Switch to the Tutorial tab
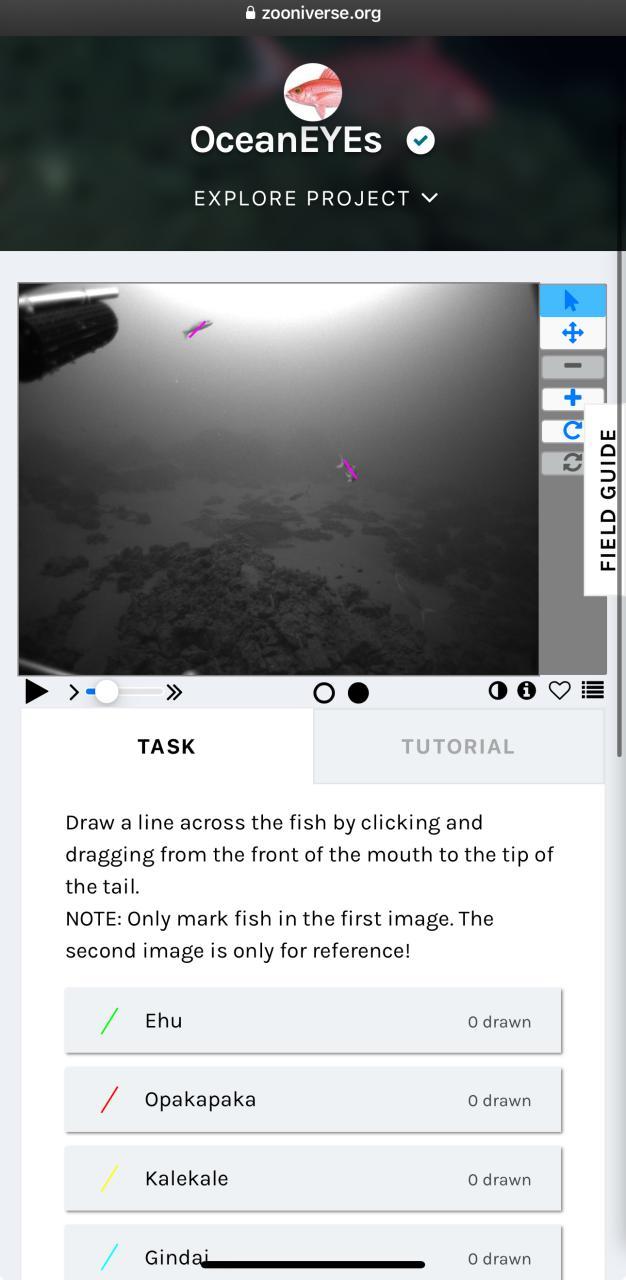Image resolution: width=626 pixels, height=1280 pixels. (x=458, y=746)
